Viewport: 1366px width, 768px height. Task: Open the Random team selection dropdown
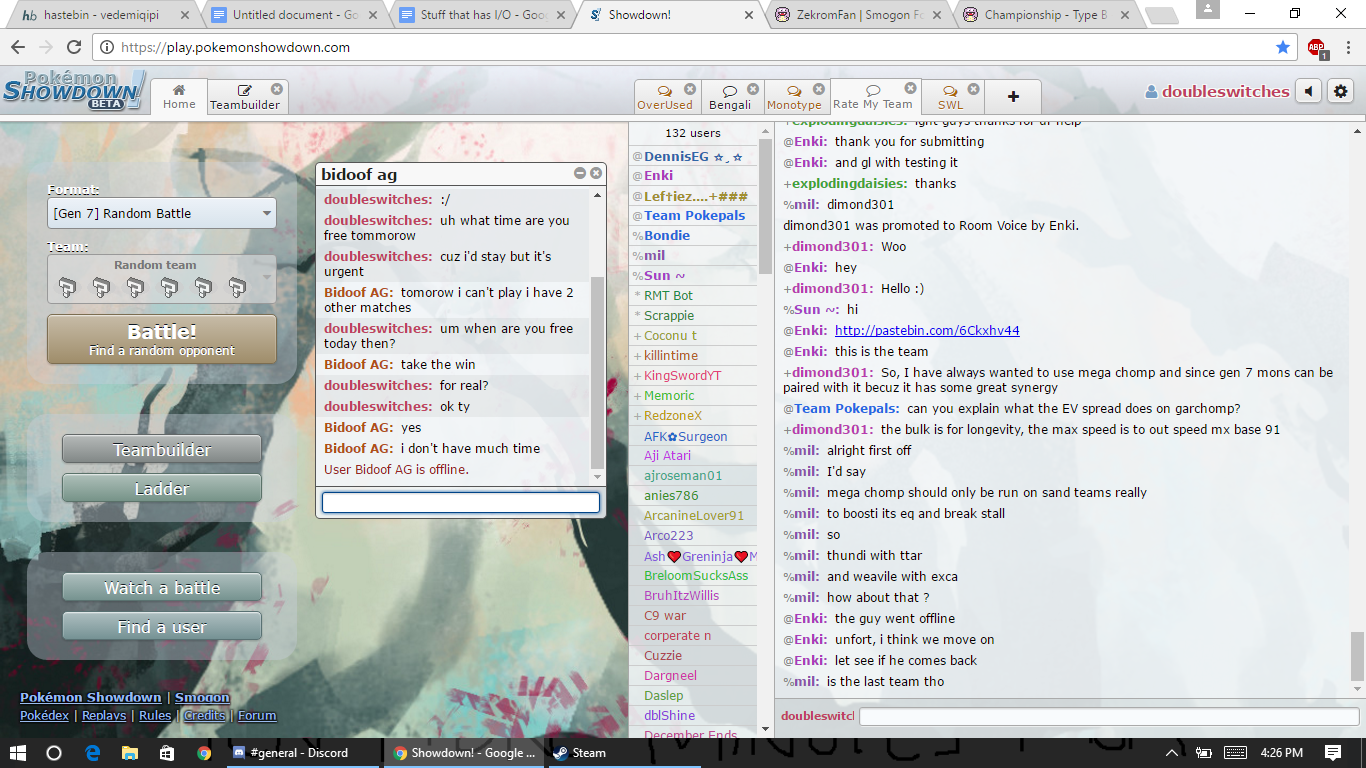click(162, 279)
